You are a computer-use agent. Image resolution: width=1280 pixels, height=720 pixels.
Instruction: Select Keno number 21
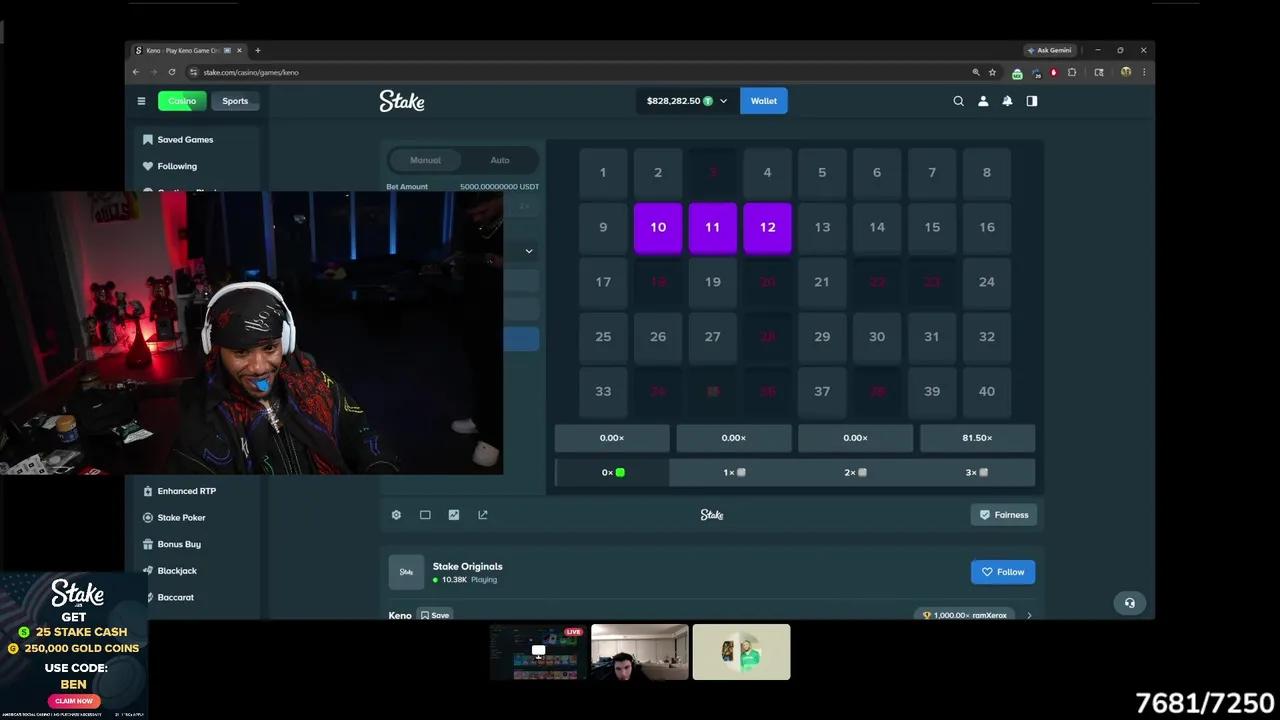click(x=822, y=282)
